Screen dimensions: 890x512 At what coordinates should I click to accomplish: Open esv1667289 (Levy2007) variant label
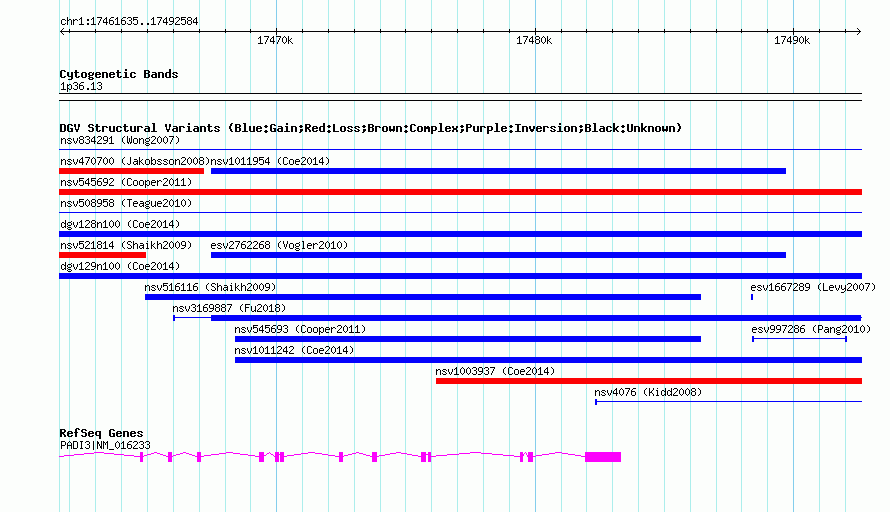click(813, 287)
